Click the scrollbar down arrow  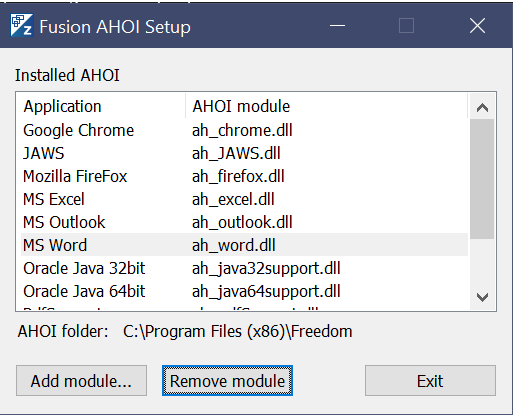click(x=482, y=297)
